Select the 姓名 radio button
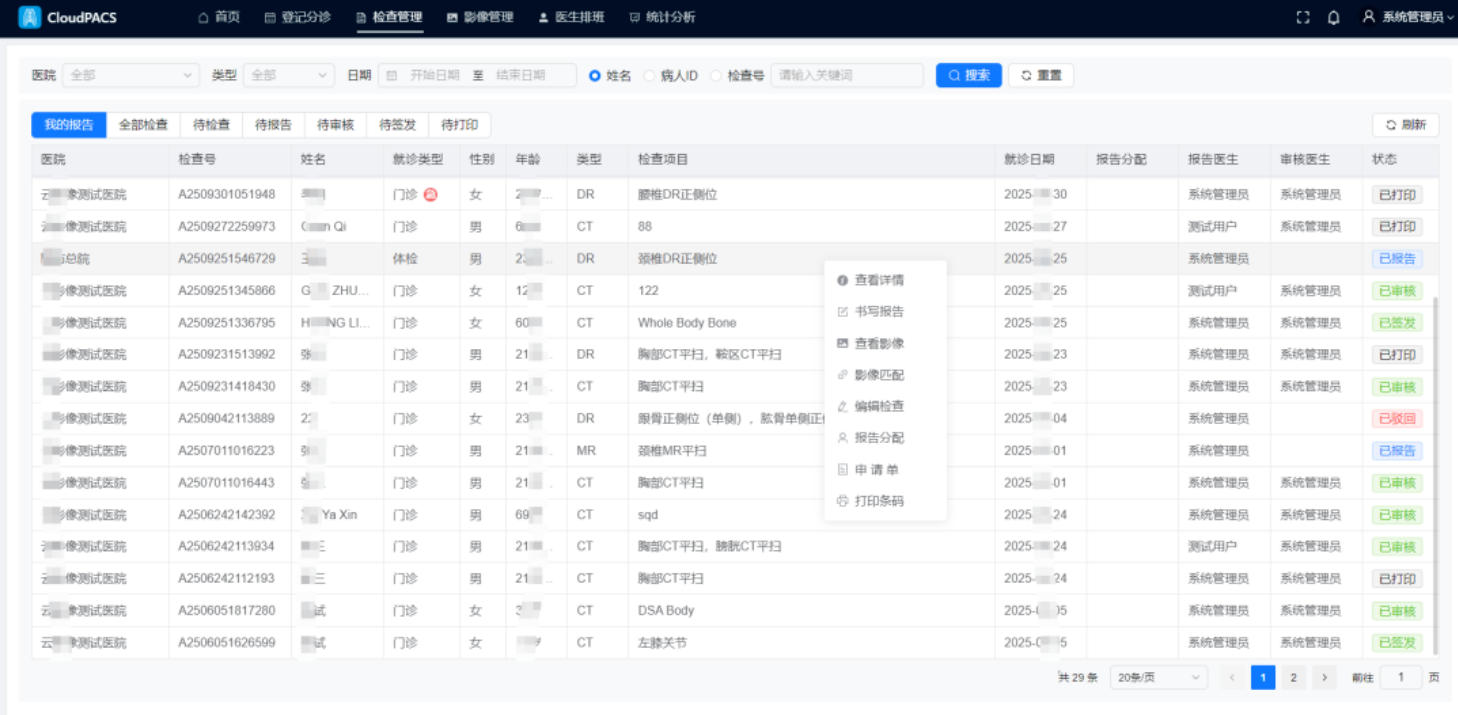Viewport: 1458px width, 715px height. pos(595,76)
